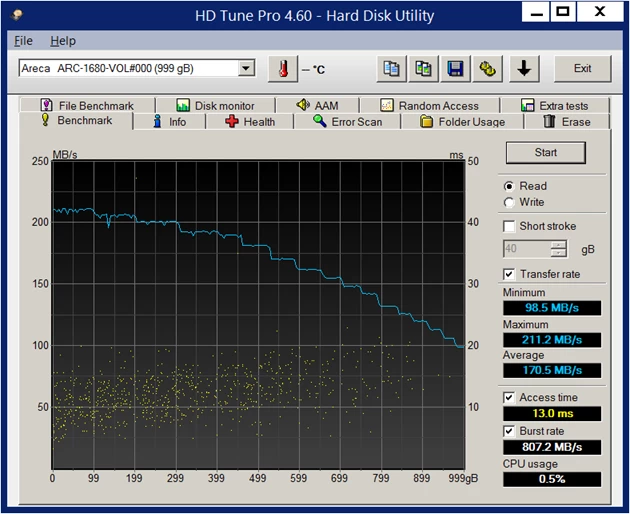Select the Benchmark tab

pos(76,121)
